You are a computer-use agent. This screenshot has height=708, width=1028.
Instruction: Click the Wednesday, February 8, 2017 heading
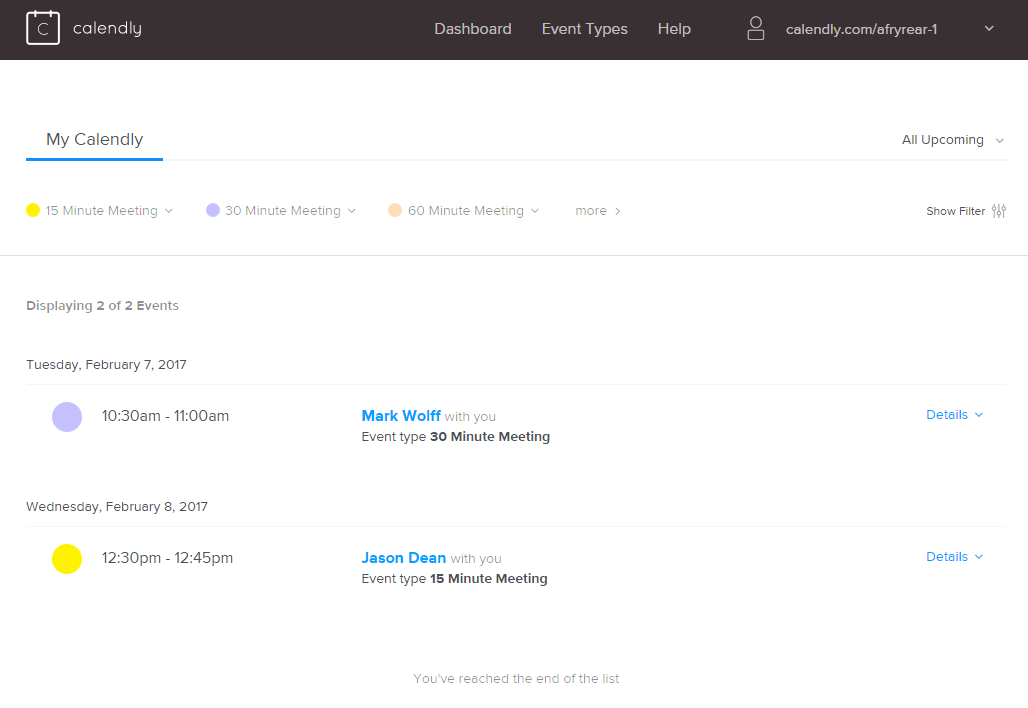pos(117,507)
